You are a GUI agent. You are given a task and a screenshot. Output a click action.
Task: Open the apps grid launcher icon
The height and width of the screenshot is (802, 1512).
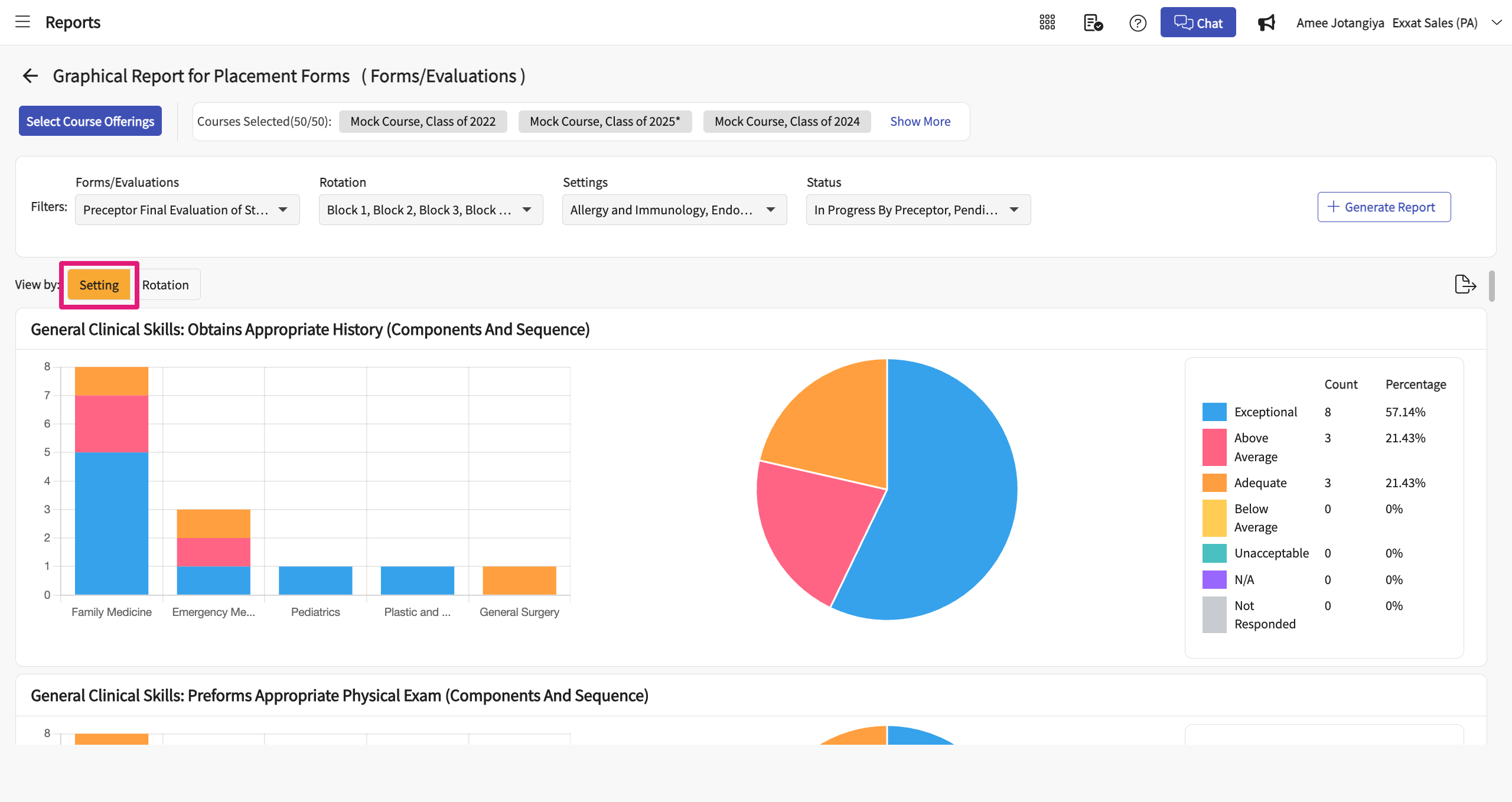point(1047,23)
